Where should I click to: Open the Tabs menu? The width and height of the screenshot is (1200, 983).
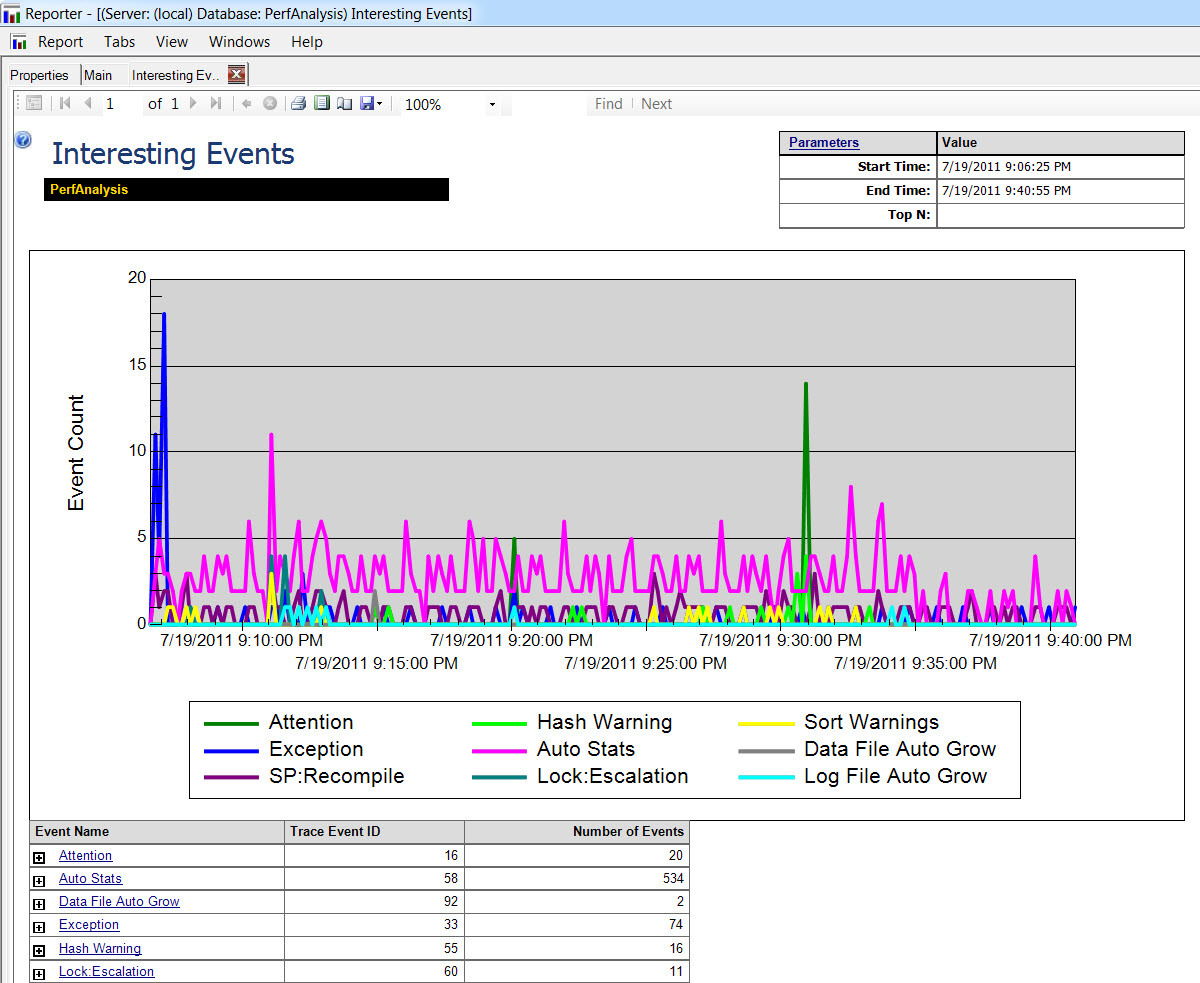pyautogui.click(x=119, y=42)
